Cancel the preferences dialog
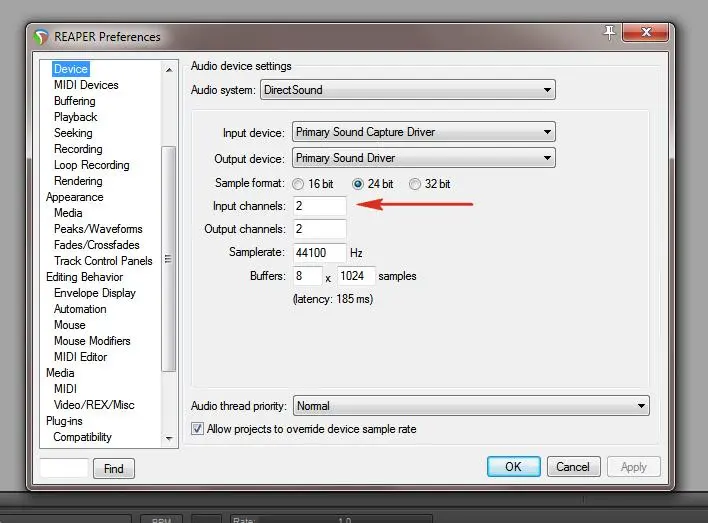Viewport: 708px width, 523px height. coord(573,467)
